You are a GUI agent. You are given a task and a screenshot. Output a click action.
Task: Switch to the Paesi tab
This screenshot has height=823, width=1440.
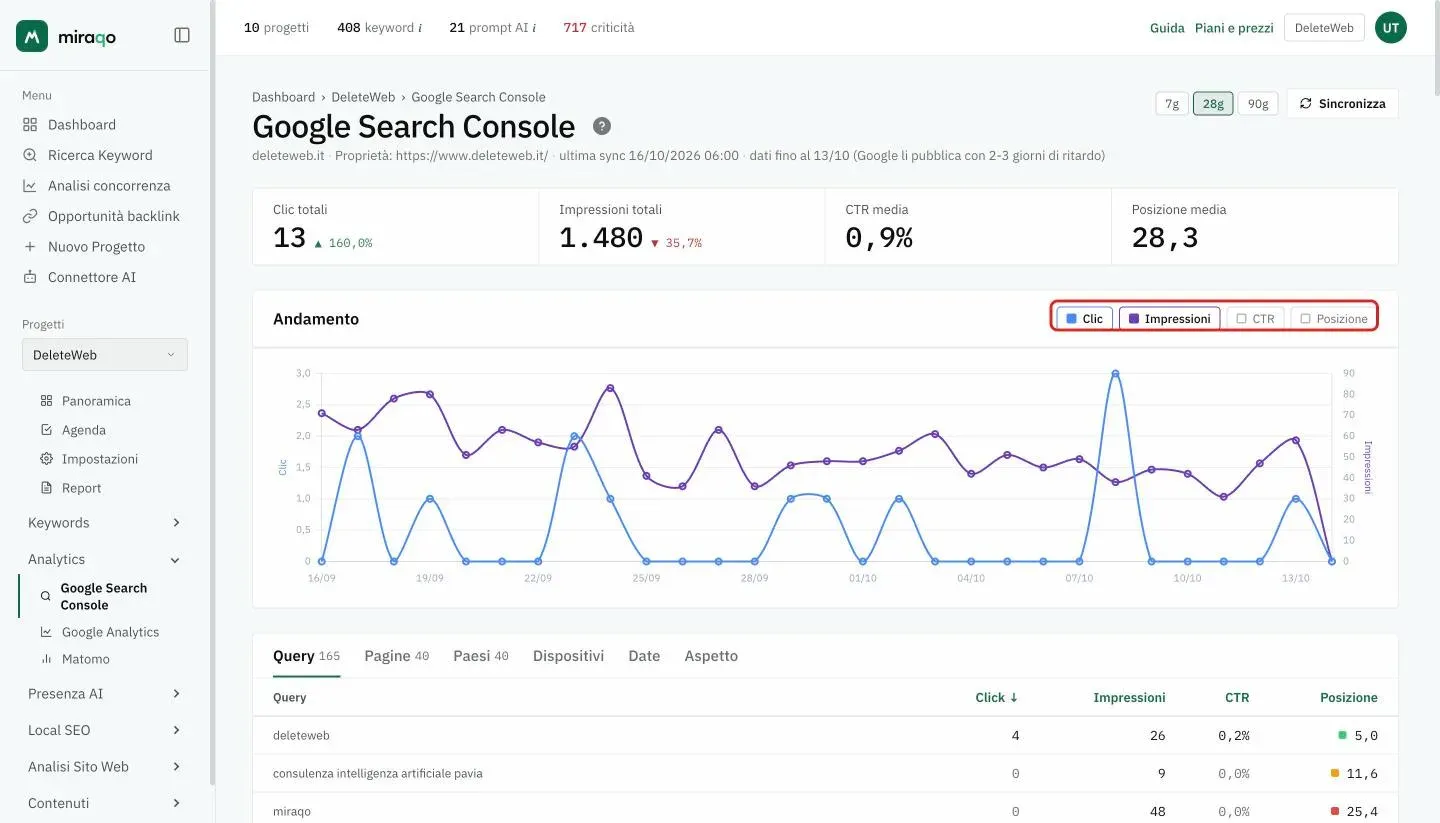(480, 656)
